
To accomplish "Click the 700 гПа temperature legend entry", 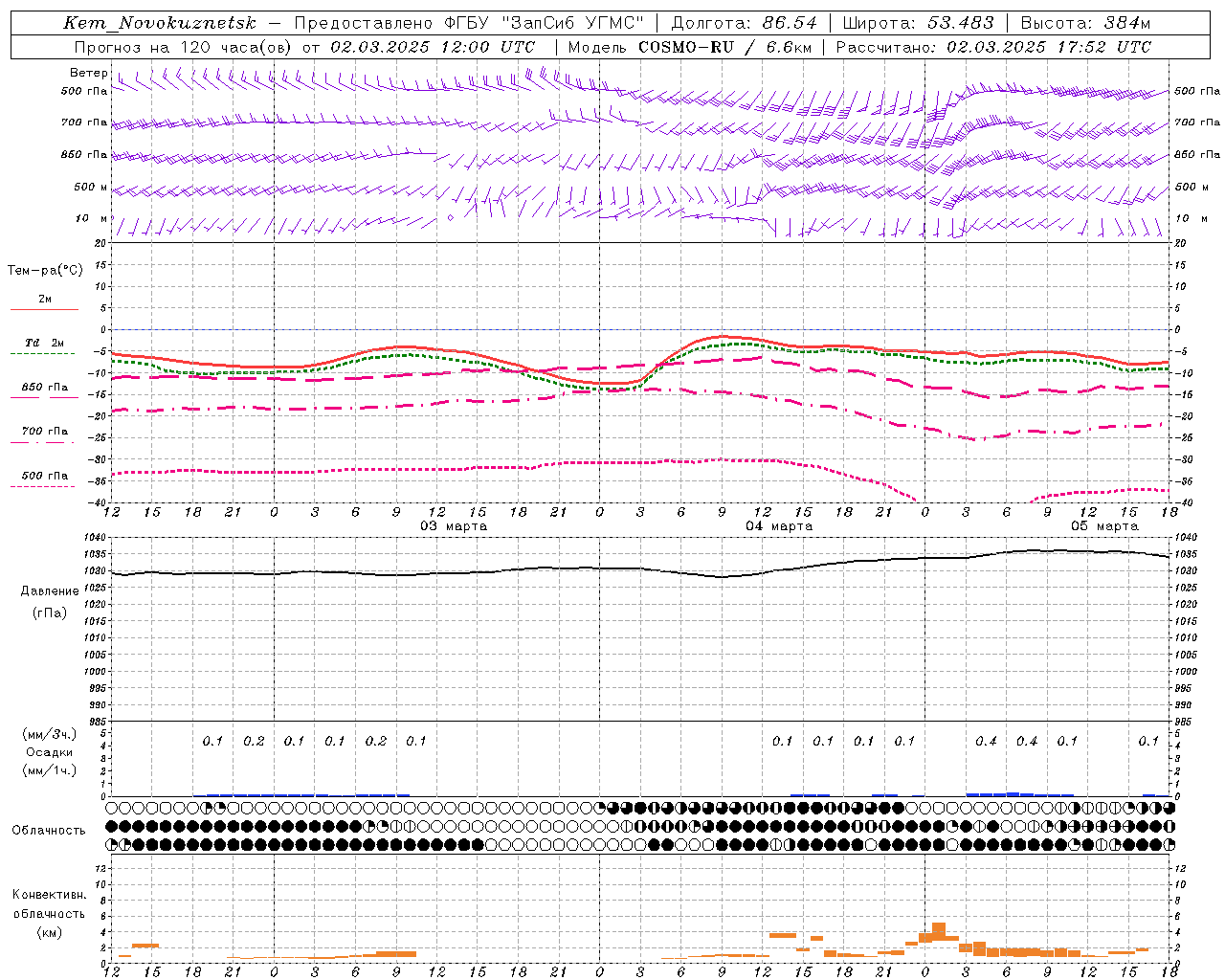I will (x=45, y=432).
